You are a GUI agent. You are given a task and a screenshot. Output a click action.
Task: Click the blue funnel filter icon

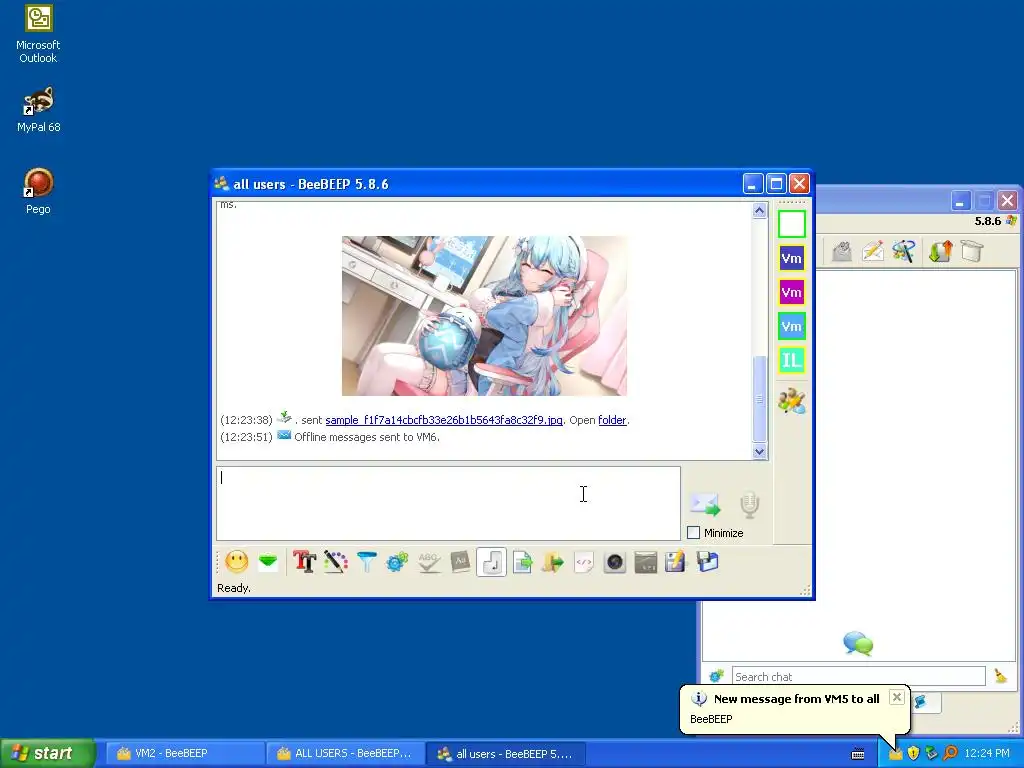click(366, 562)
